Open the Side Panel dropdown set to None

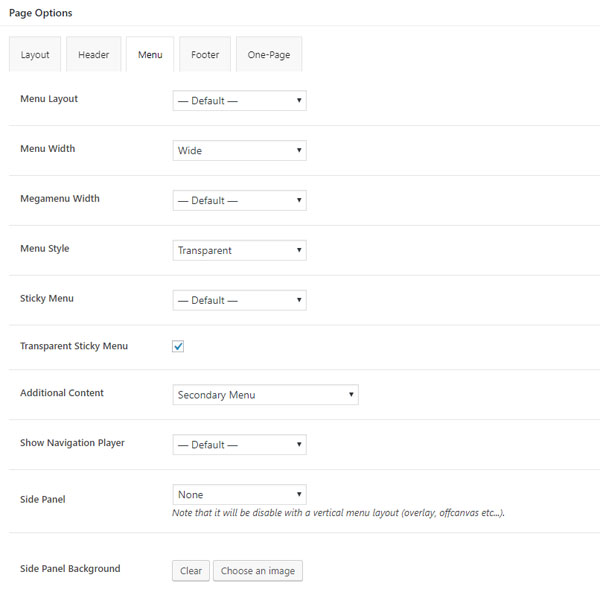(240, 494)
